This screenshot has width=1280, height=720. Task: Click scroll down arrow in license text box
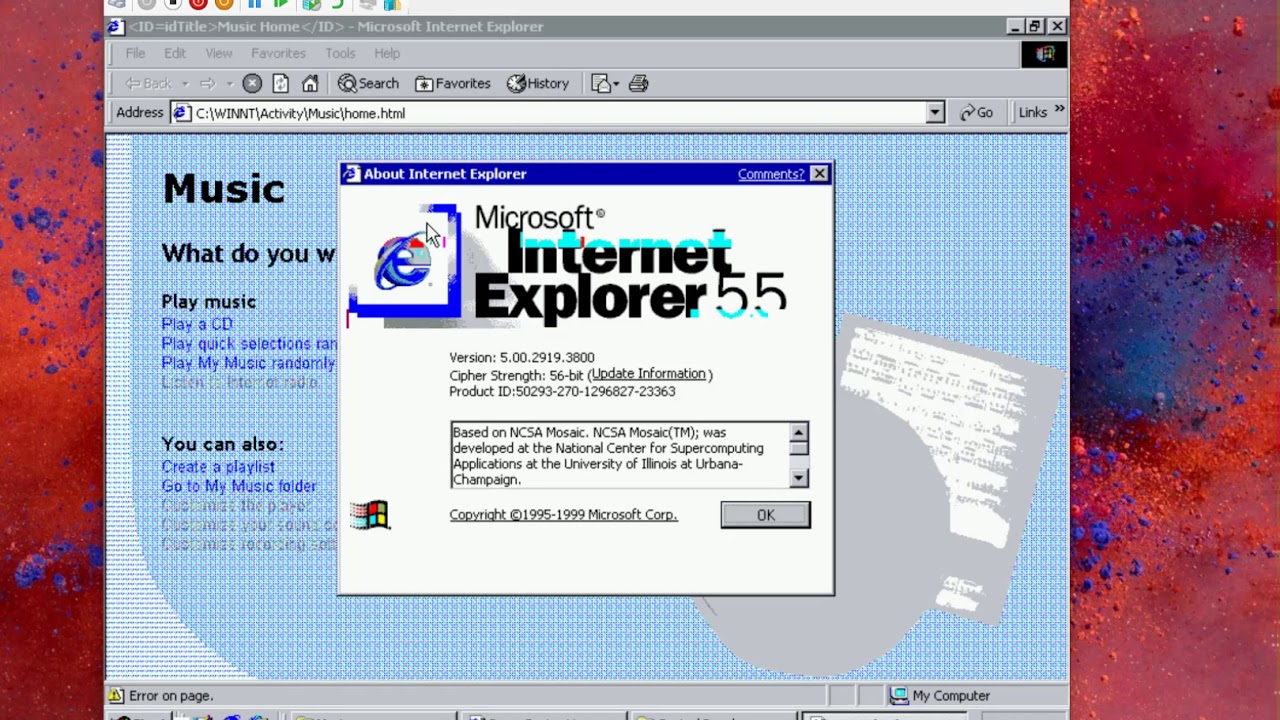pos(798,478)
